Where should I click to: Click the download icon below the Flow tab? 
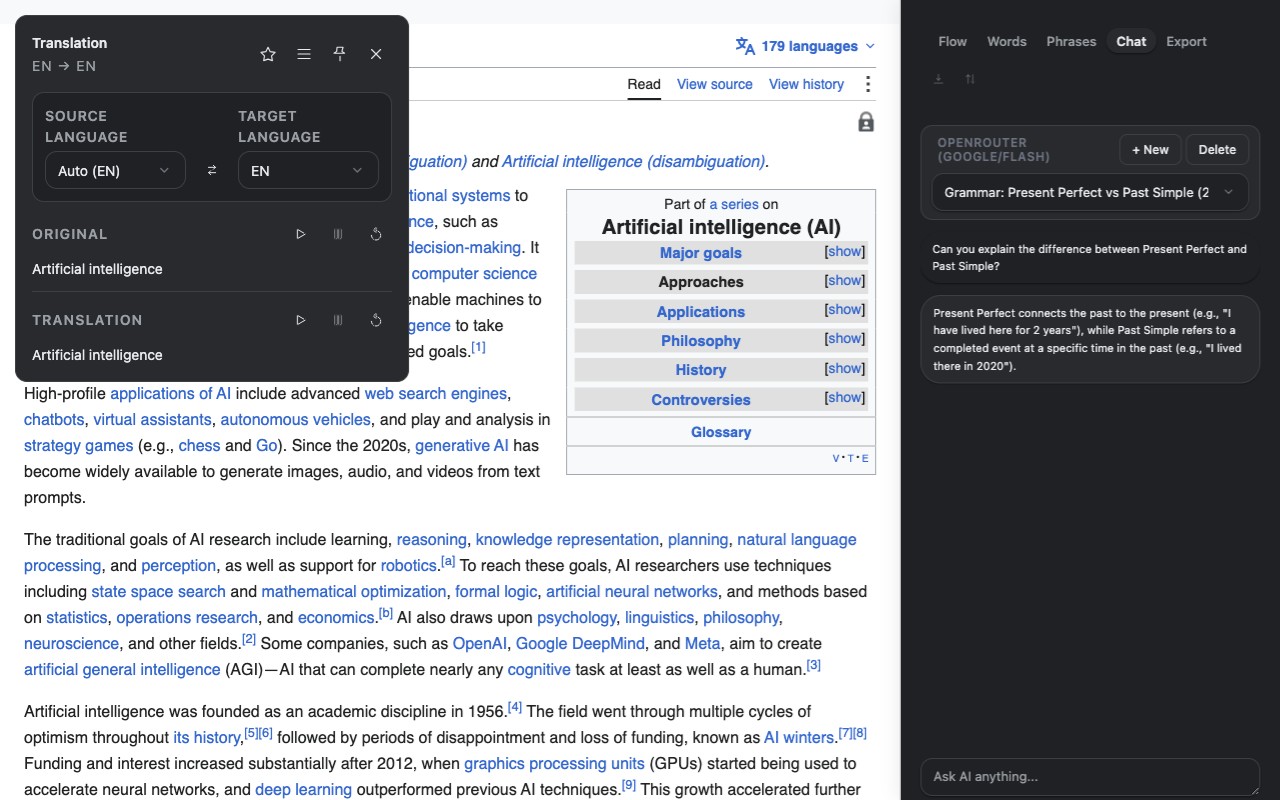pos(938,79)
